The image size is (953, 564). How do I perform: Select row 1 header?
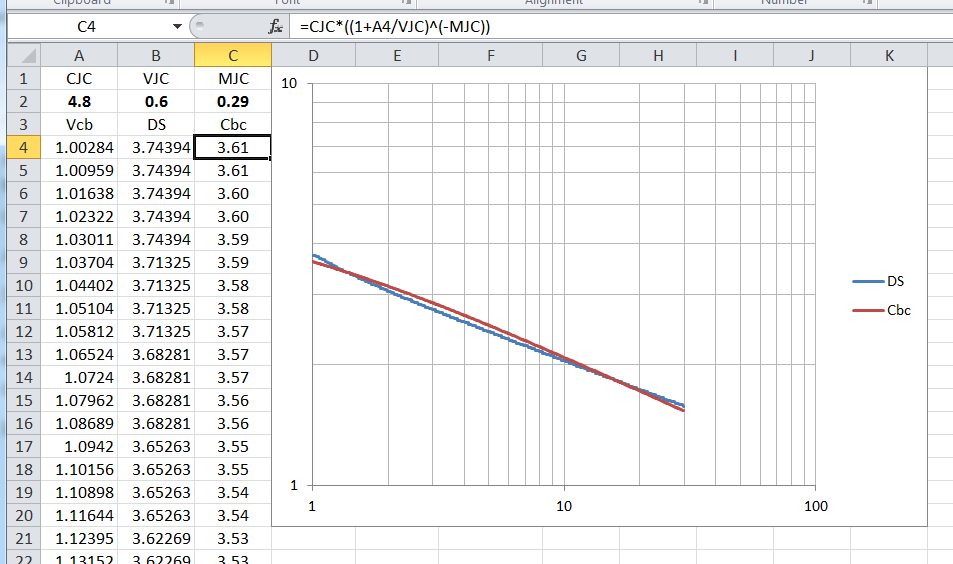24,78
